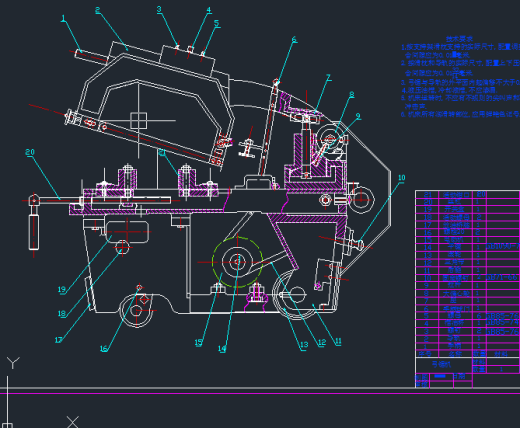
Task: Click the GB71-66 cell in the parts list
Action: pyautogui.click(x=502, y=277)
